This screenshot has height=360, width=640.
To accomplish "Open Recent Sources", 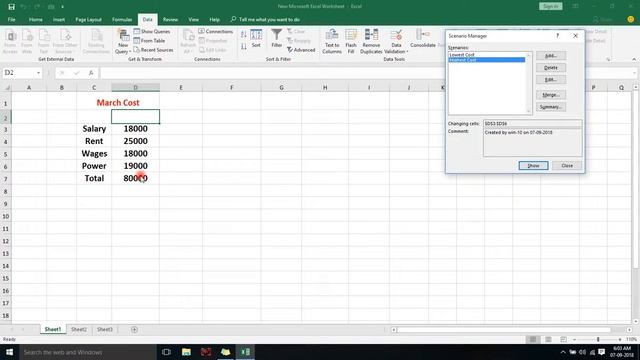I will coord(153,50).
